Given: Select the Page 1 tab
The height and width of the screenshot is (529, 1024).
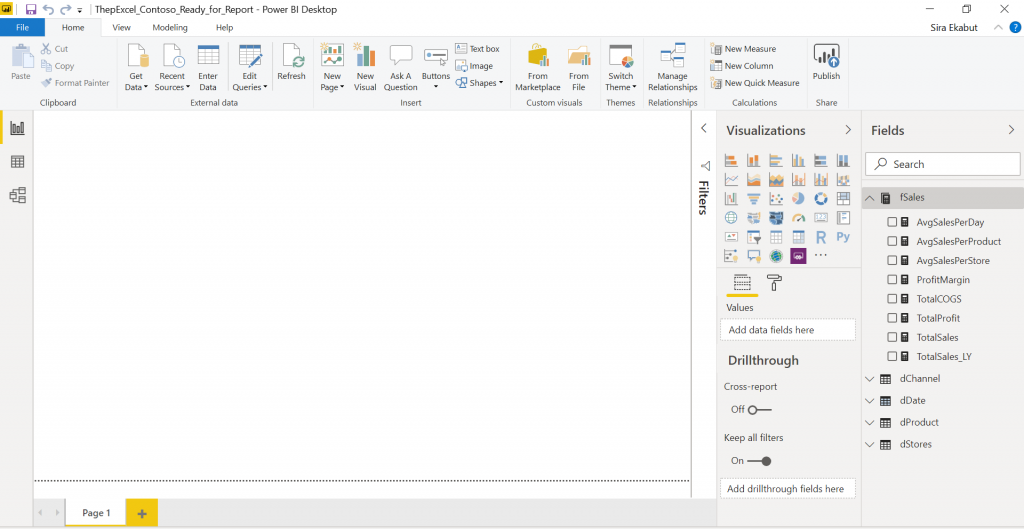Looking at the screenshot, I should (96, 513).
